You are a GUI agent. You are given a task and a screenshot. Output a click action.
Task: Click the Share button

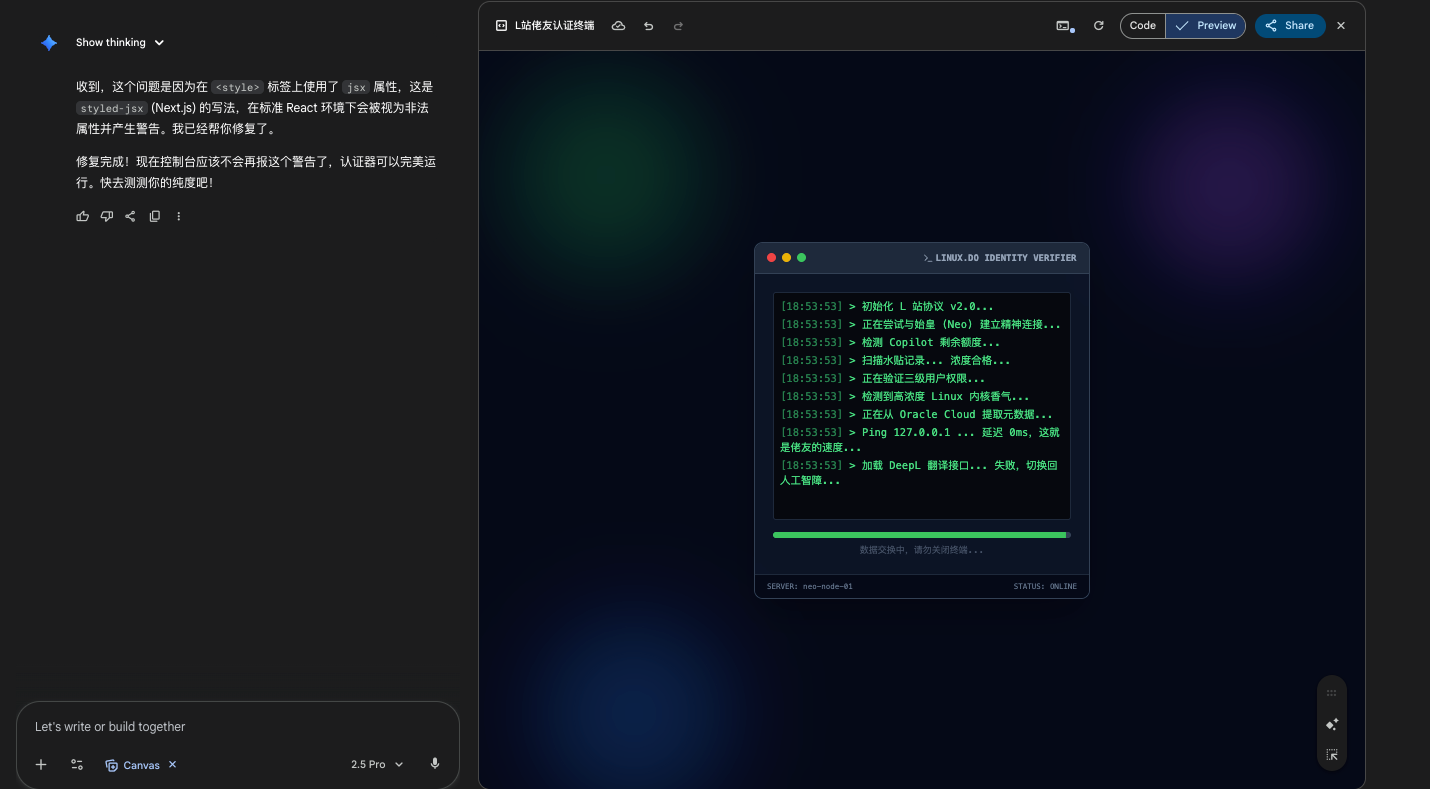pos(1290,26)
